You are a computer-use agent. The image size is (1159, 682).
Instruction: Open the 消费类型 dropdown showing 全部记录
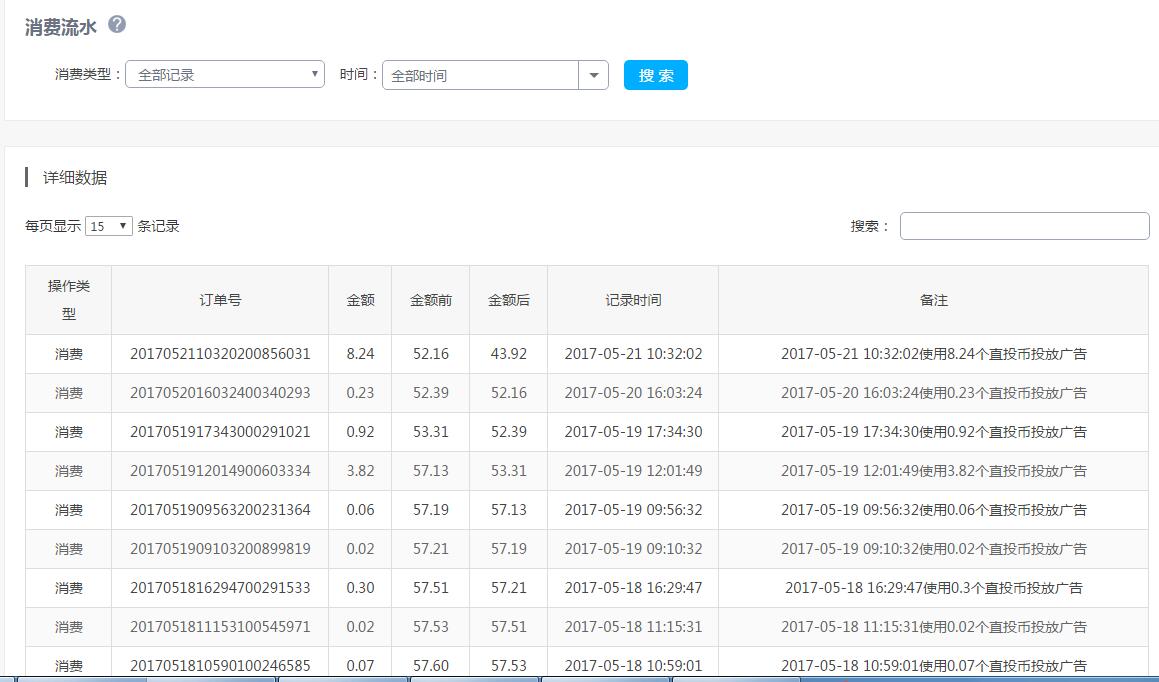[225, 74]
